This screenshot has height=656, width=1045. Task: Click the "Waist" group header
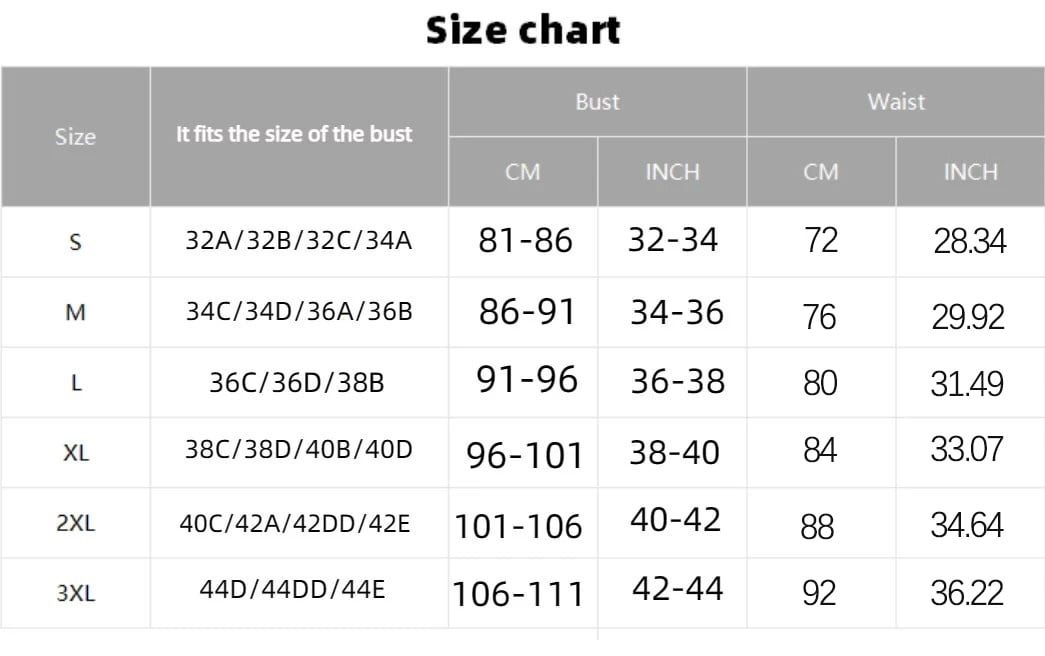point(896,102)
